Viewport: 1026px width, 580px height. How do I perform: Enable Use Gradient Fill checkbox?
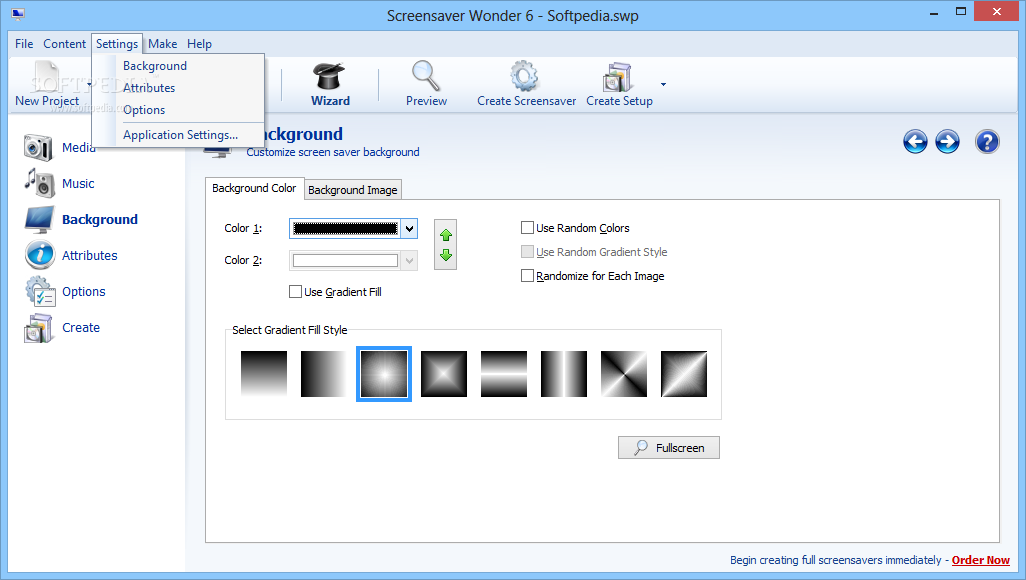[295, 291]
